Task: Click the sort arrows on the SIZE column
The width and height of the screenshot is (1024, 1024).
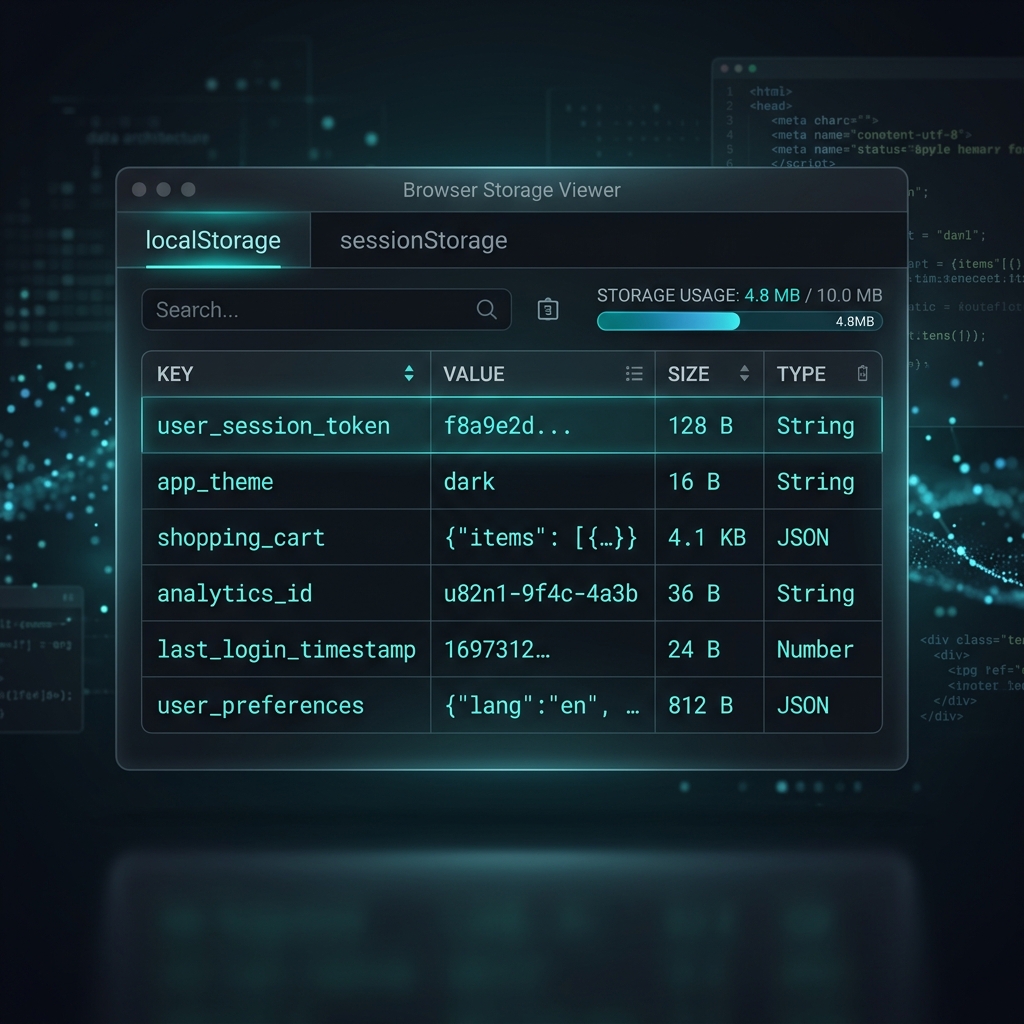Action: click(x=744, y=373)
